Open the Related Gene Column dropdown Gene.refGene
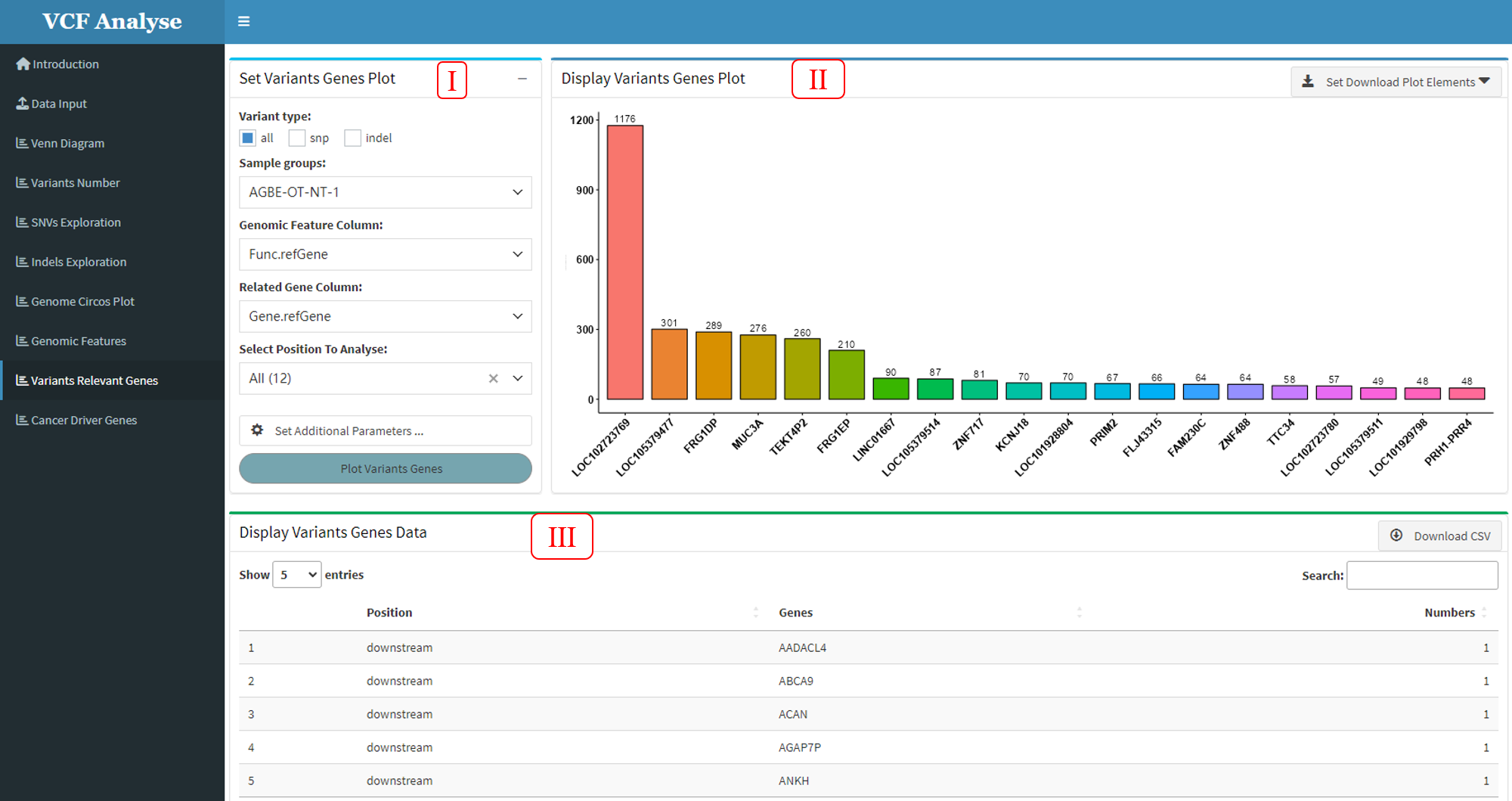The image size is (1512, 801). pyautogui.click(x=386, y=316)
